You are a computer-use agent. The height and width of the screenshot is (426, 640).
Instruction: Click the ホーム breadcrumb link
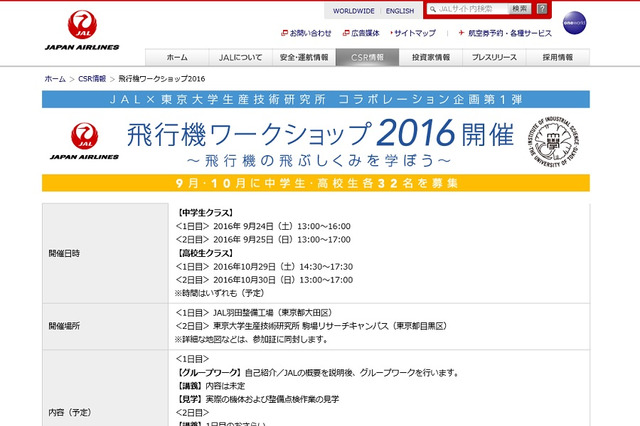pos(55,79)
